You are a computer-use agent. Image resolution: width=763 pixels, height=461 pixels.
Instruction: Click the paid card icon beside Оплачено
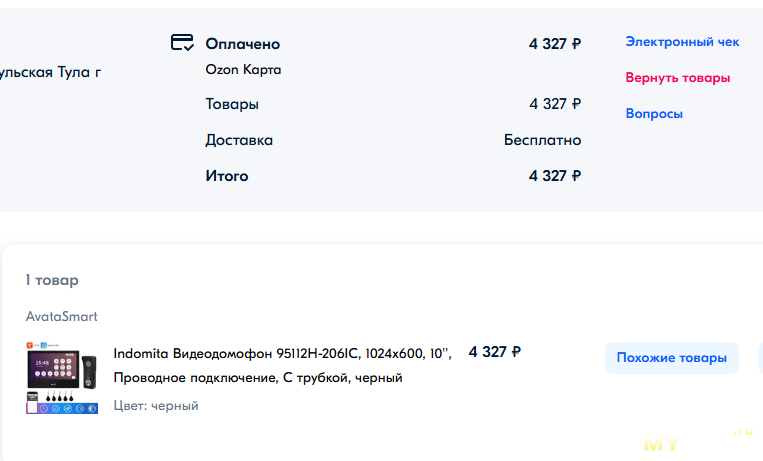pos(182,42)
